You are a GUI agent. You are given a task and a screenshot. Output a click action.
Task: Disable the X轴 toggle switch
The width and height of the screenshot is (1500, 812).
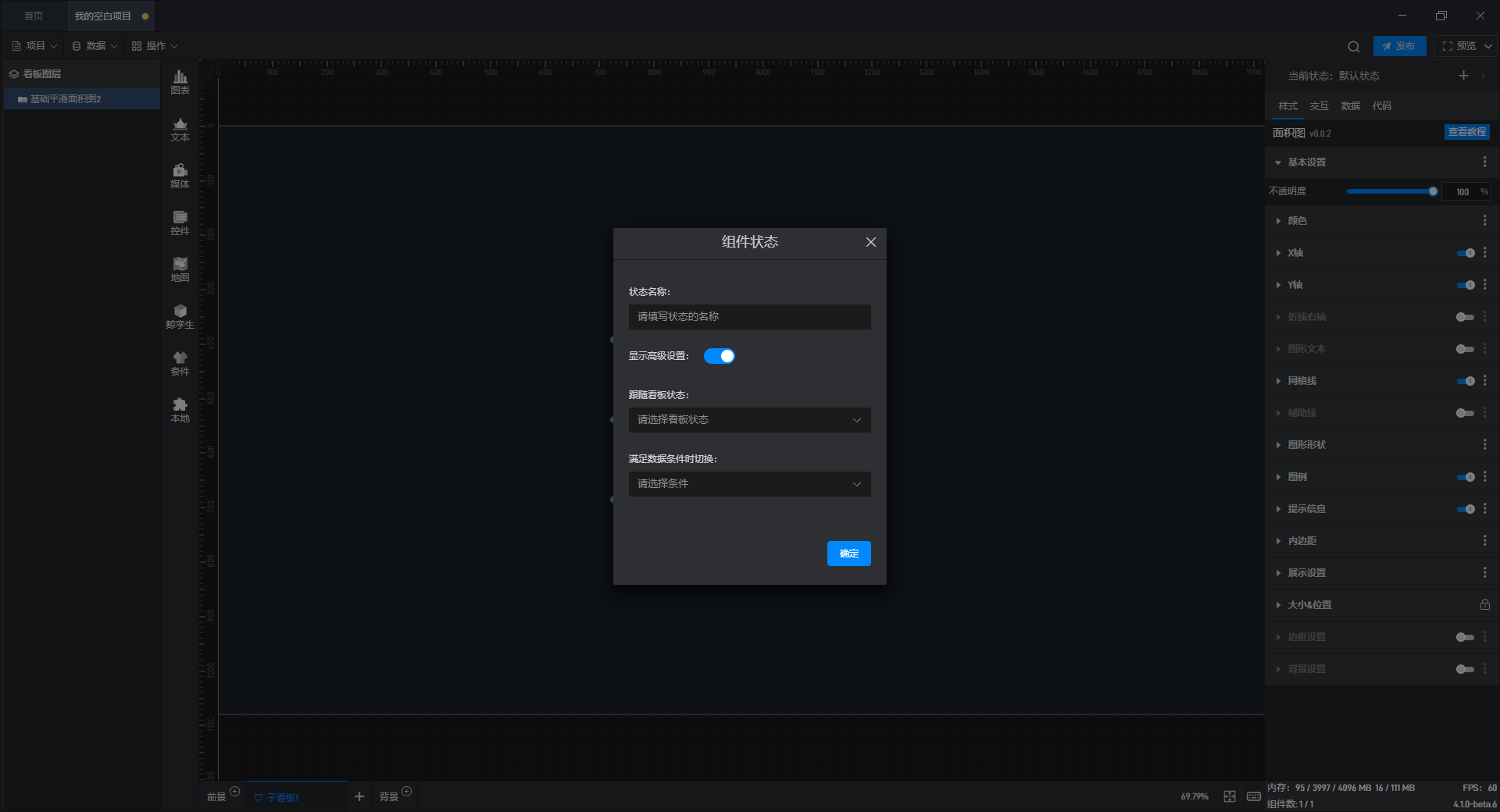coord(1466,253)
